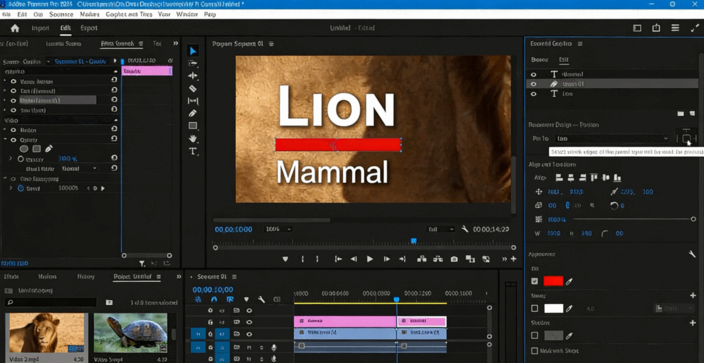Viewport: 704px width, 363px height.
Task: Open Essential Graphics panel menu
Action: 580,44
